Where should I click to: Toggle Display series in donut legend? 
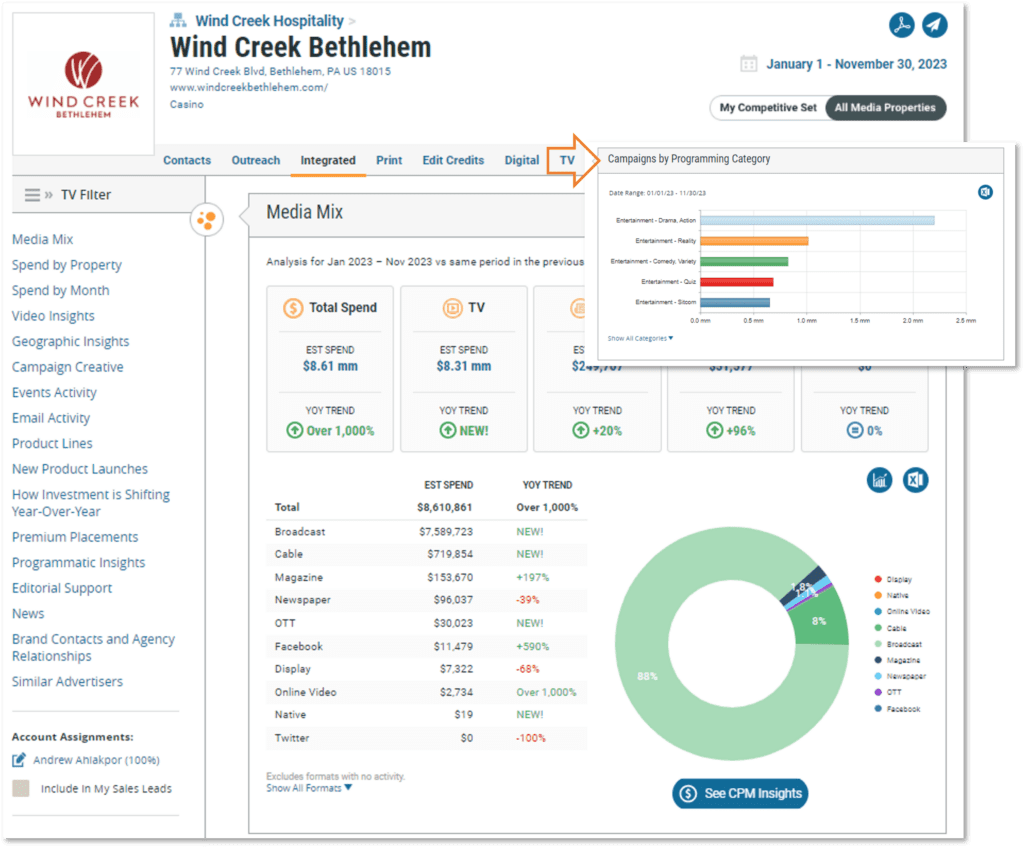pyautogui.click(x=893, y=579)
